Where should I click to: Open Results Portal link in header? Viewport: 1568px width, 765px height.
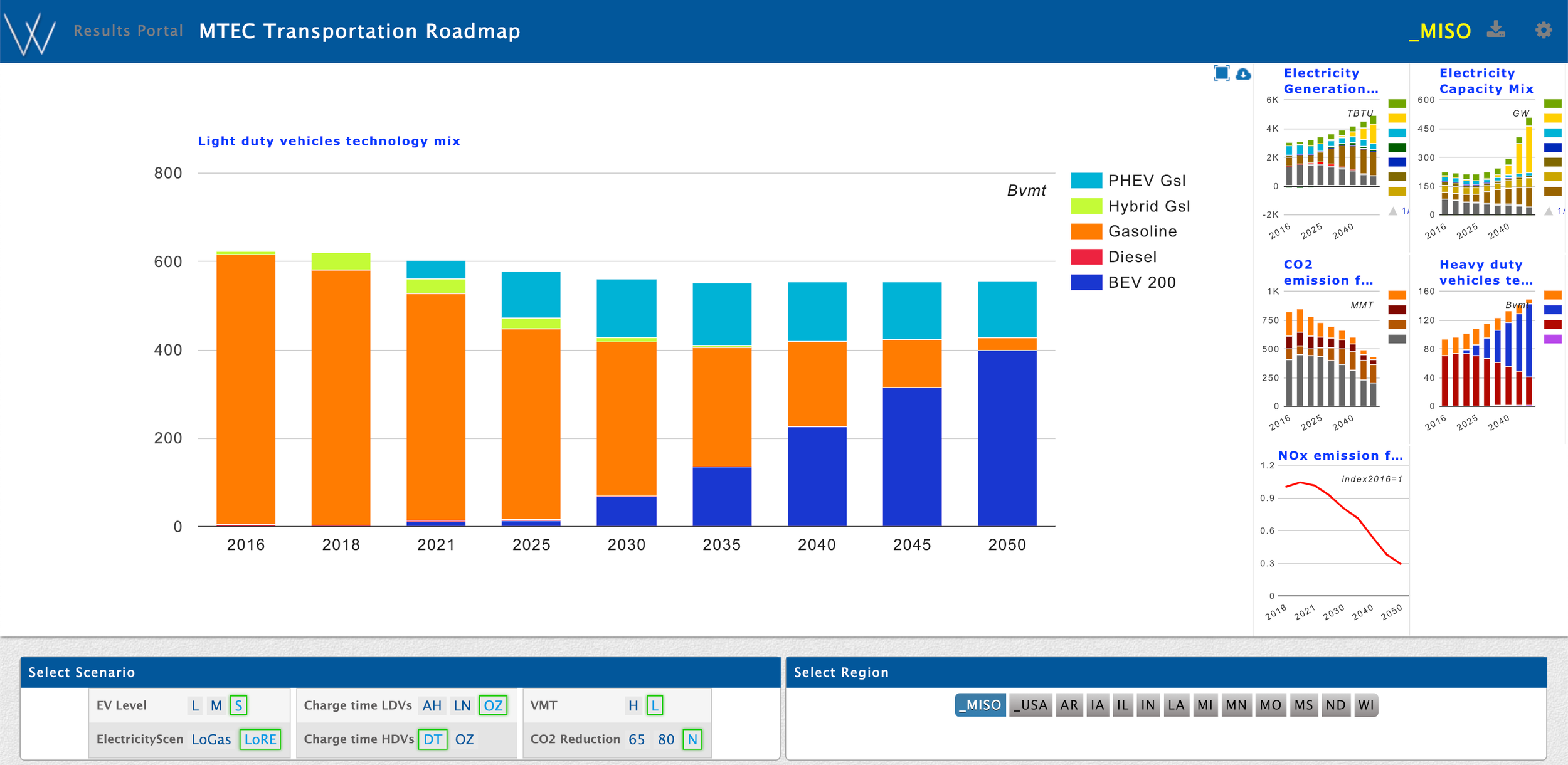pyautogui.click(x=128, y=31)
